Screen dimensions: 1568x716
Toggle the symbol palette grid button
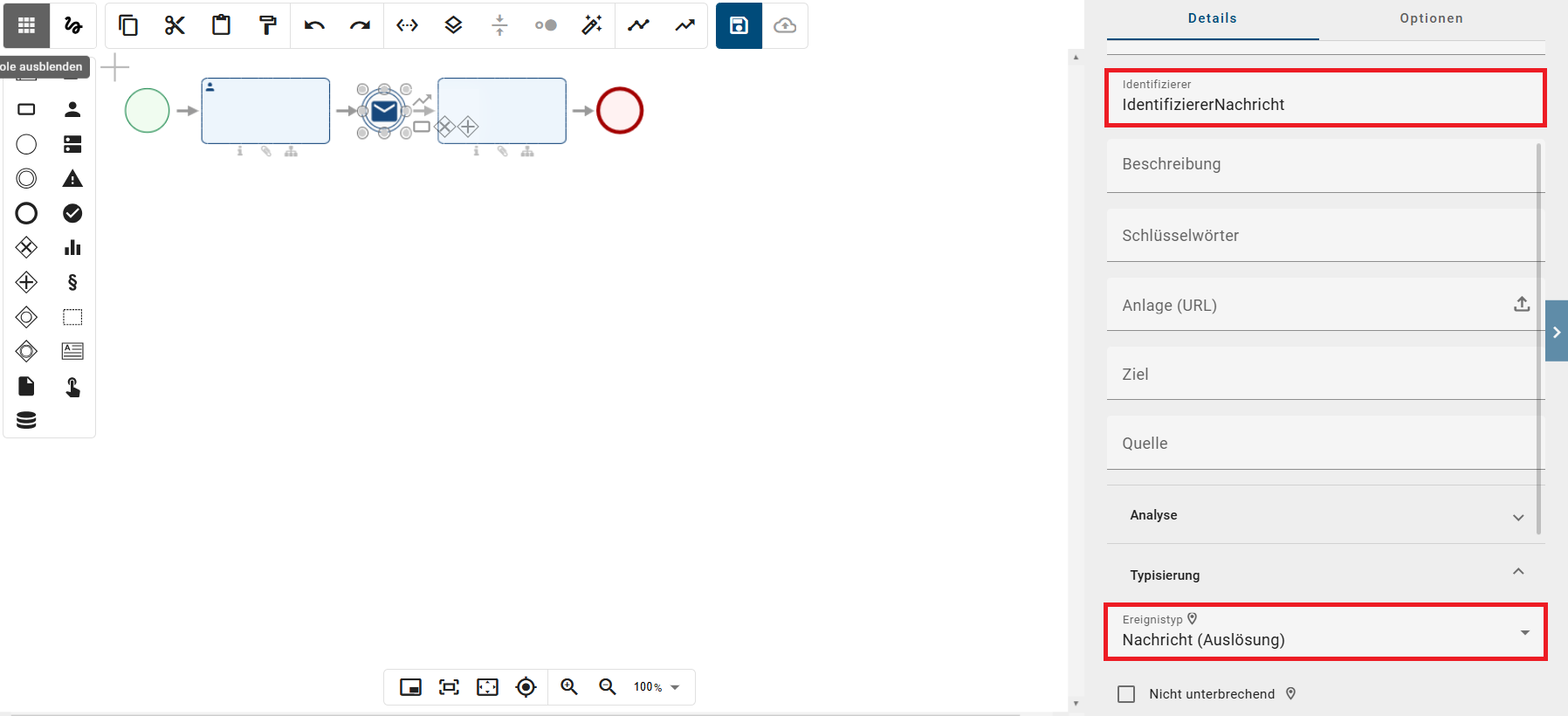click(x=26, y=25)
